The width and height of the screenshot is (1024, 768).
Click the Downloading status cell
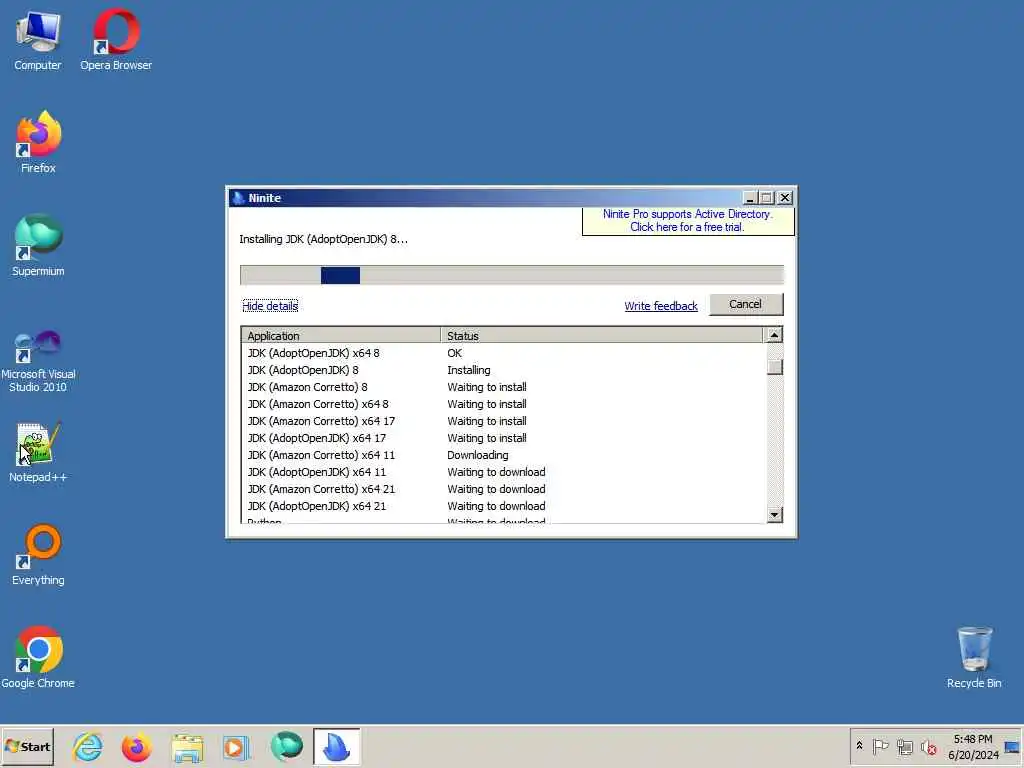click(477, 455)
